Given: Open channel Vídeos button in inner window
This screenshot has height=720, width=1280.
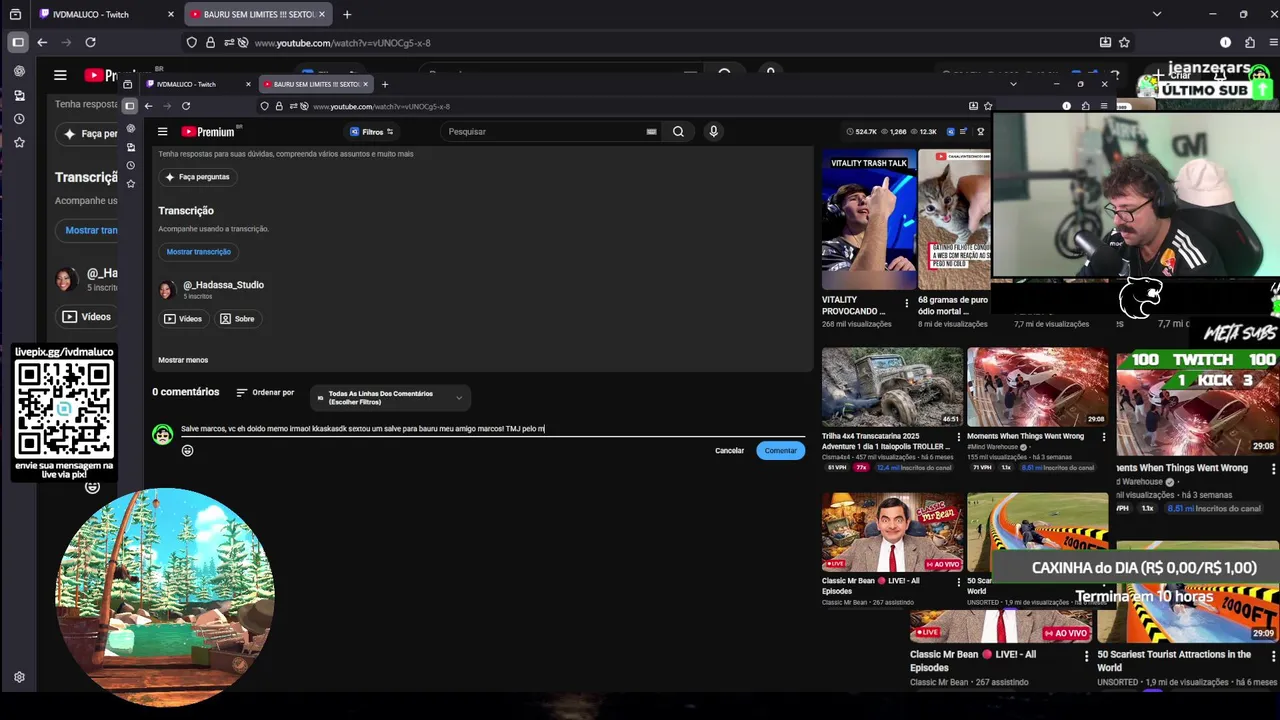Looking at the screenshot, I should click(x=183, y=319).
